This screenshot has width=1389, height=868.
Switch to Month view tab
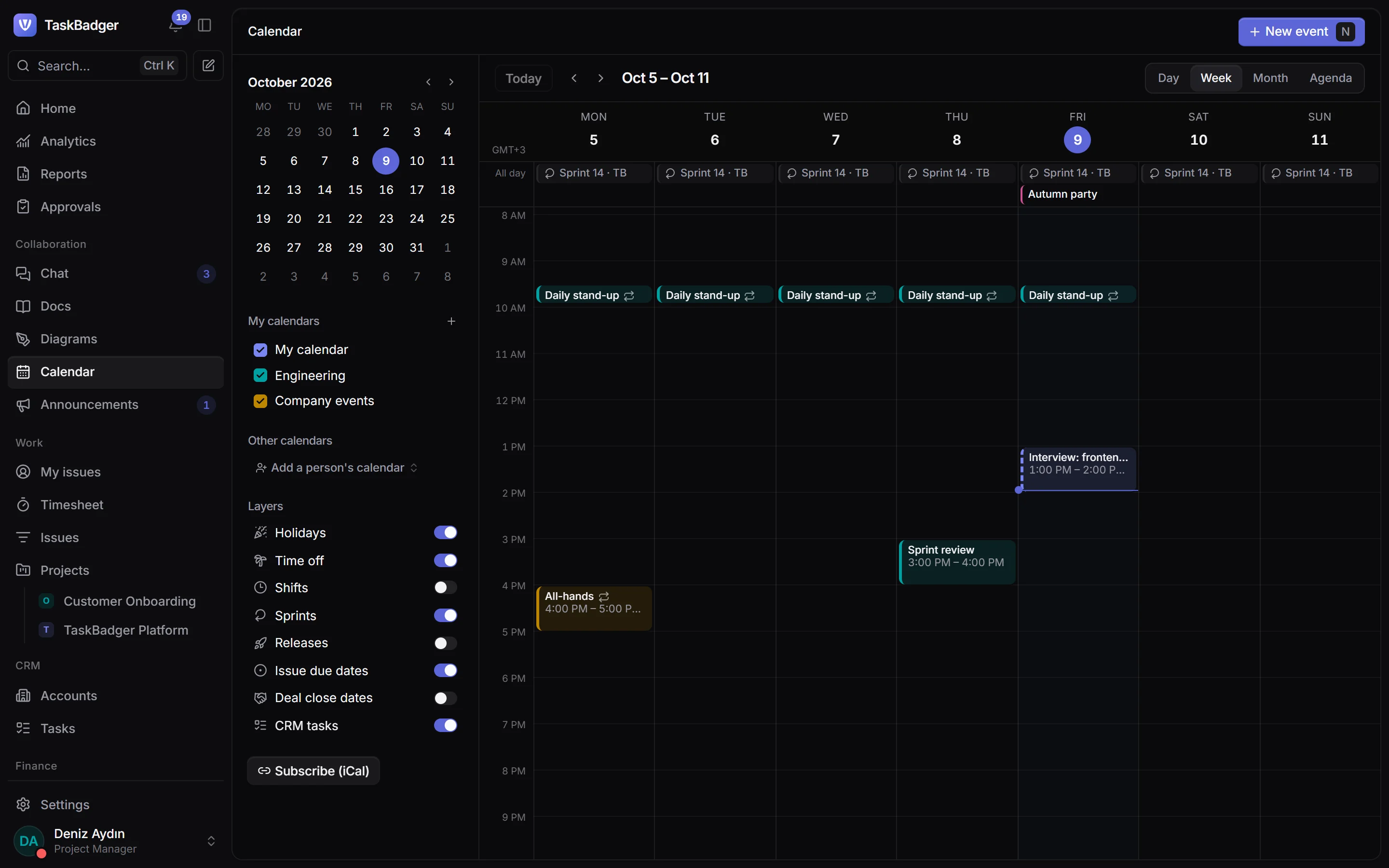tap(1270, 78)
